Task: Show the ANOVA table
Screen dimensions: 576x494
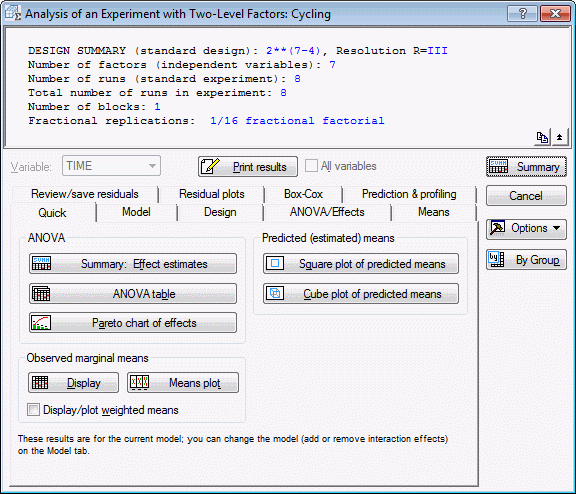Action: tap(133, 293)
